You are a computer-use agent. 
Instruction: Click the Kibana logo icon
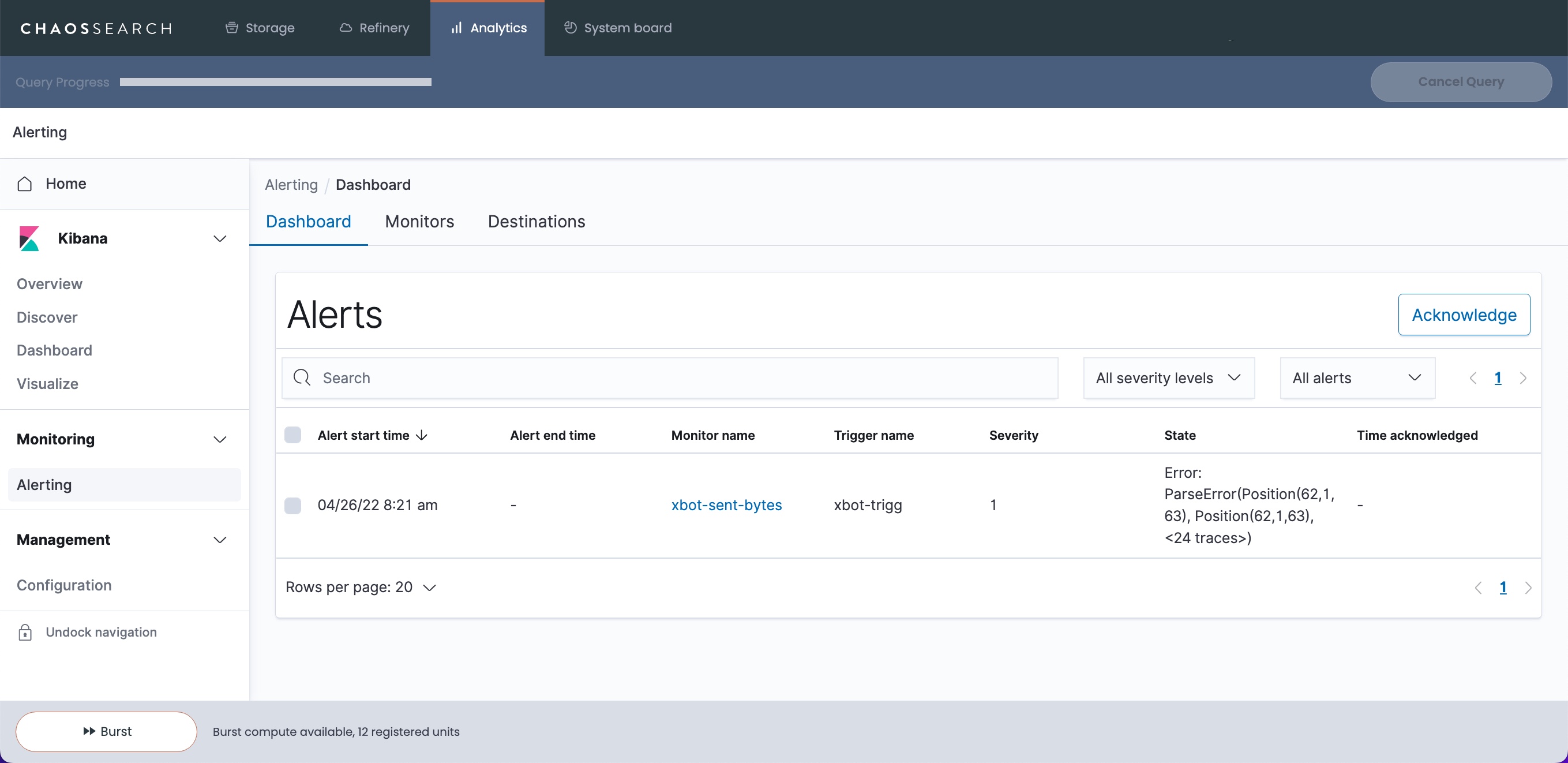(29, 239)
